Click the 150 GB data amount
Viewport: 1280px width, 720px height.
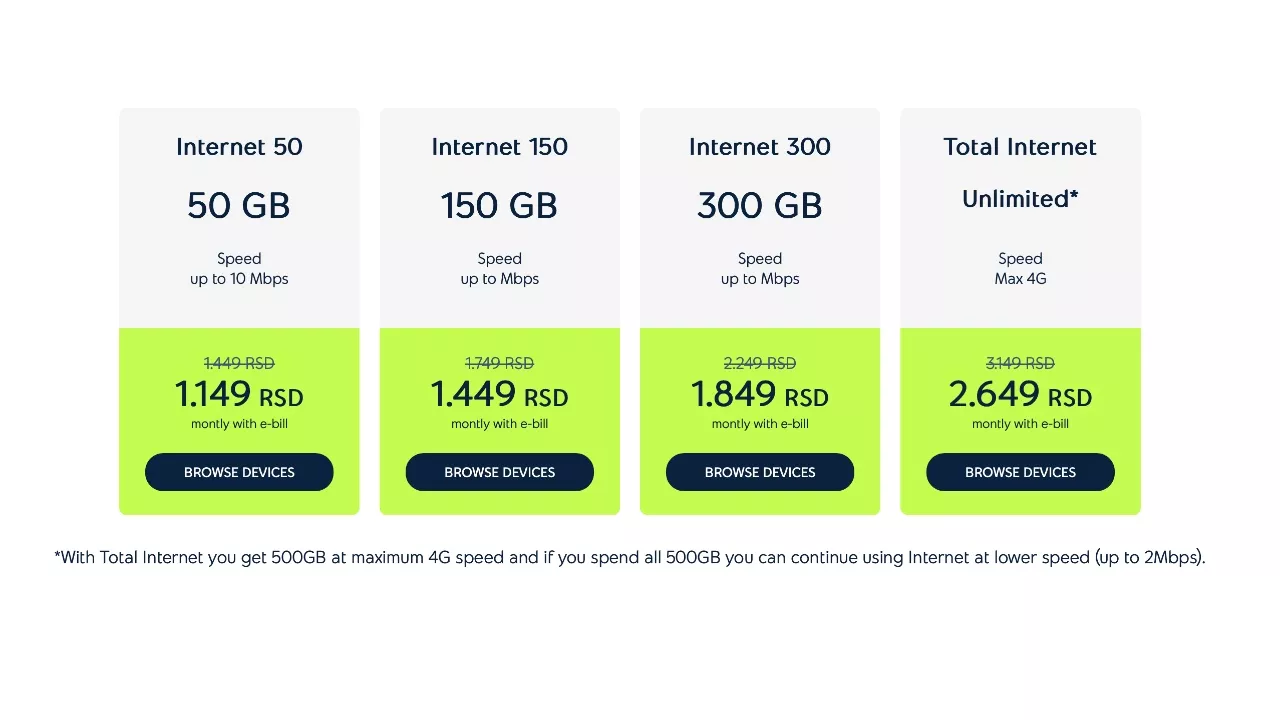coord(499,206)
